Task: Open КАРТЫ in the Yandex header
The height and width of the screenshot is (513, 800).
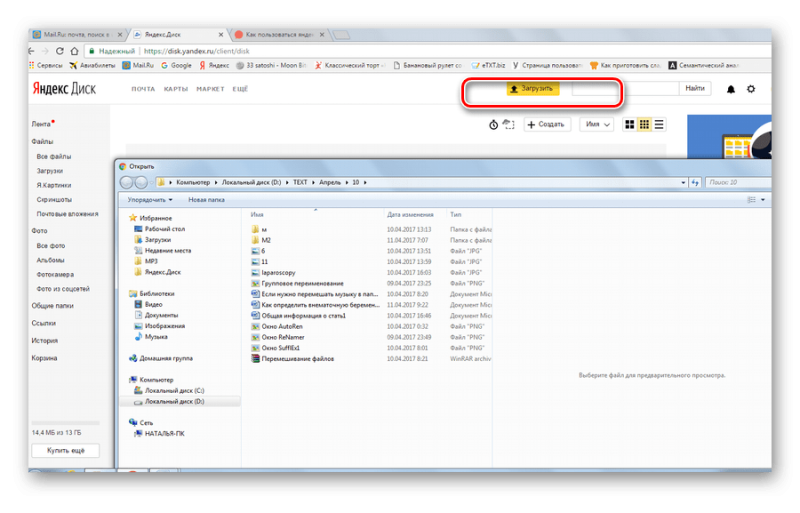Action: 176,89
